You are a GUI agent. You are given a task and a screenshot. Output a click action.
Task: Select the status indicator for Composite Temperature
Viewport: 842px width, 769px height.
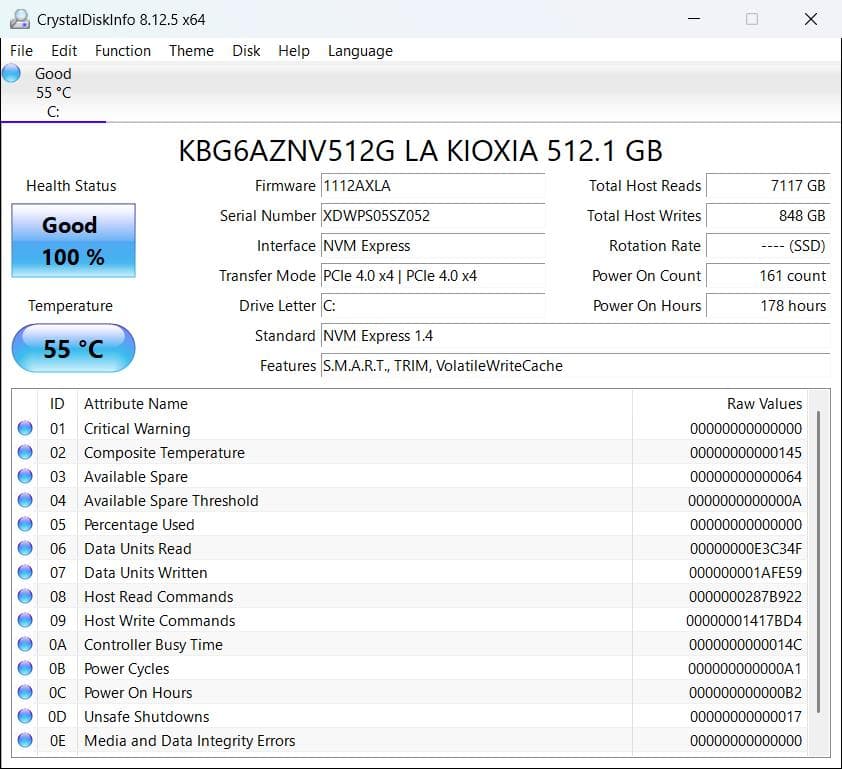[x=25, y=452]
